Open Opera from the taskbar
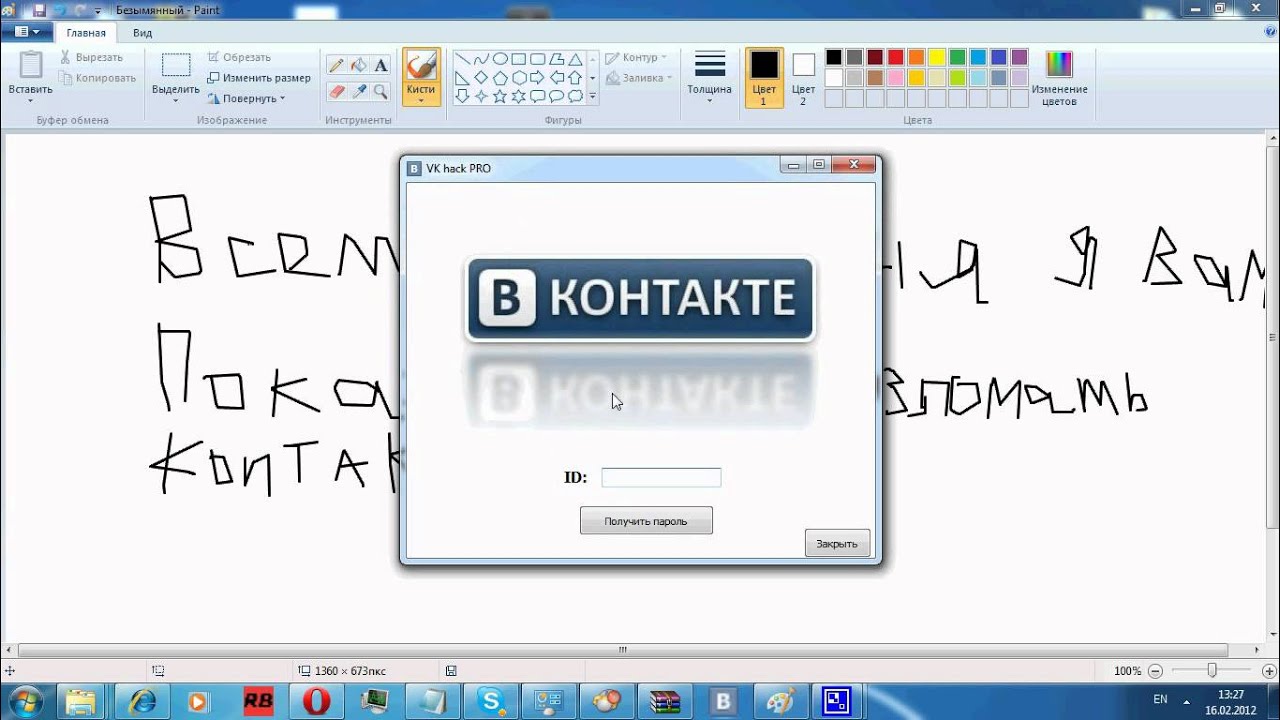This screenshot has height=720, width=1280. click(x=316, y=701)
